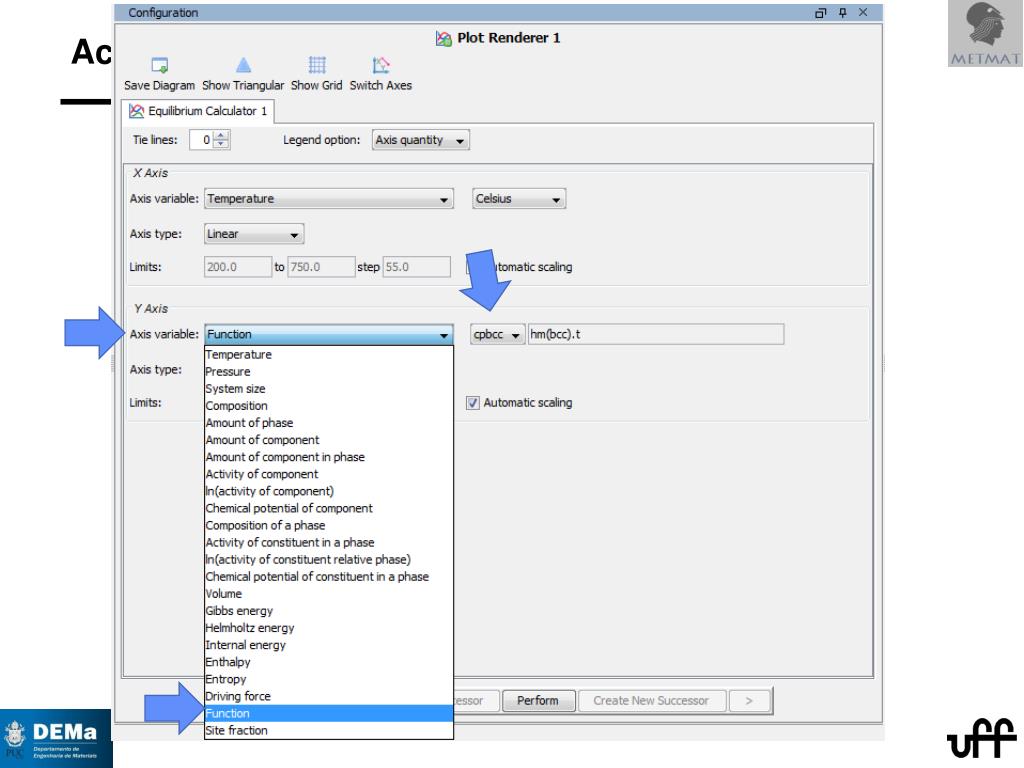Select Activity of component option

coord(328,474)
